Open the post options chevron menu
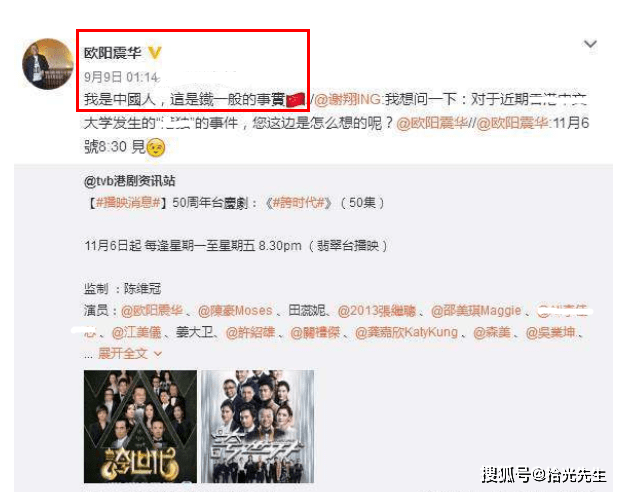 pos(591,44)
